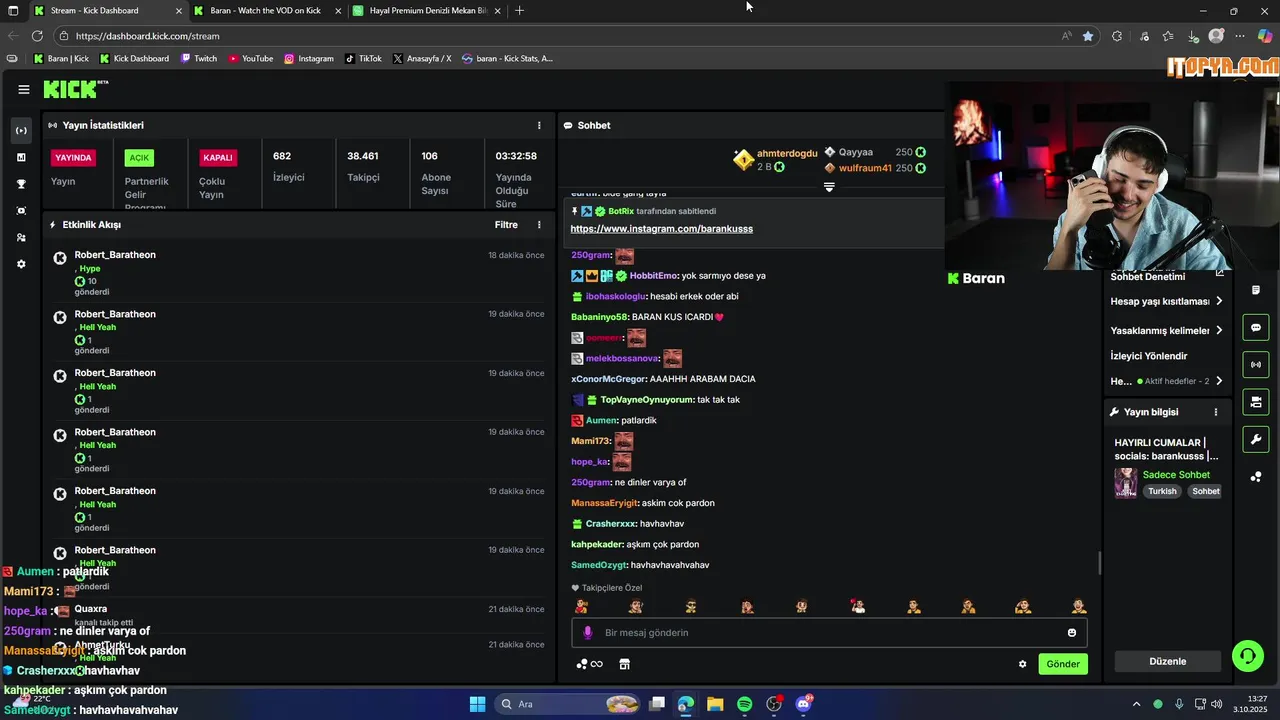Image resolution: width=1280 pixels, height=720 pixels.
Task: Open a new browser tab
Action: [x=519, y=10]
